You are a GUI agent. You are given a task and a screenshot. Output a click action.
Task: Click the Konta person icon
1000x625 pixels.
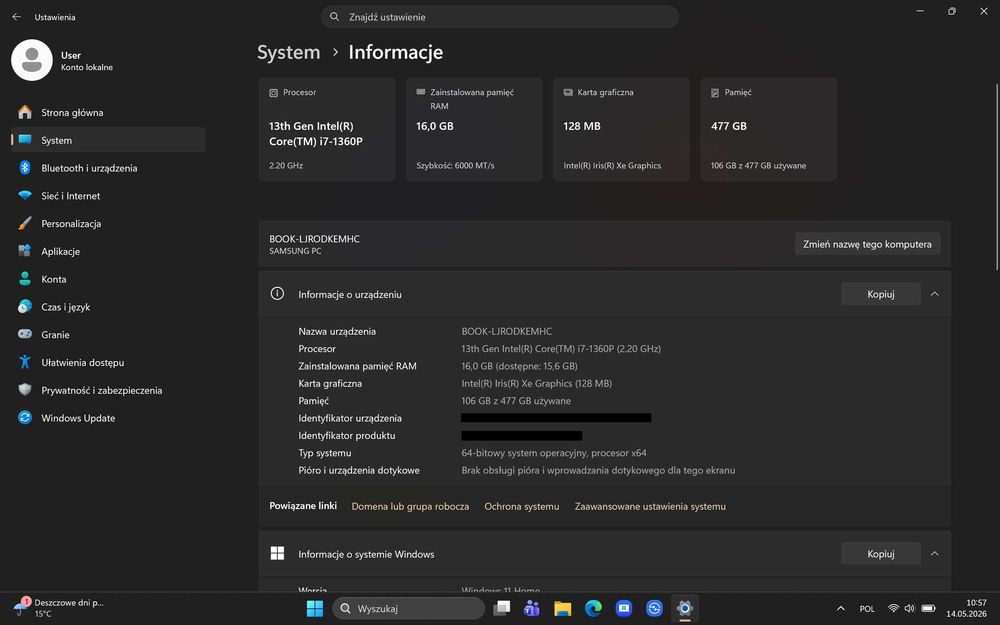25,279
